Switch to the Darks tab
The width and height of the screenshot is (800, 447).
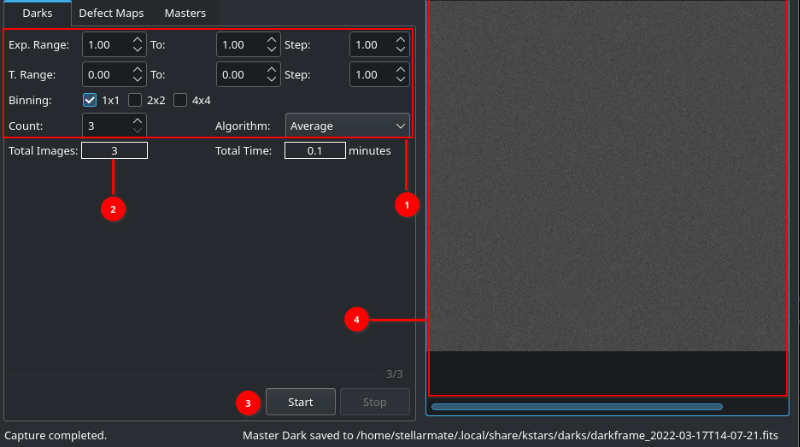[37, 13]
